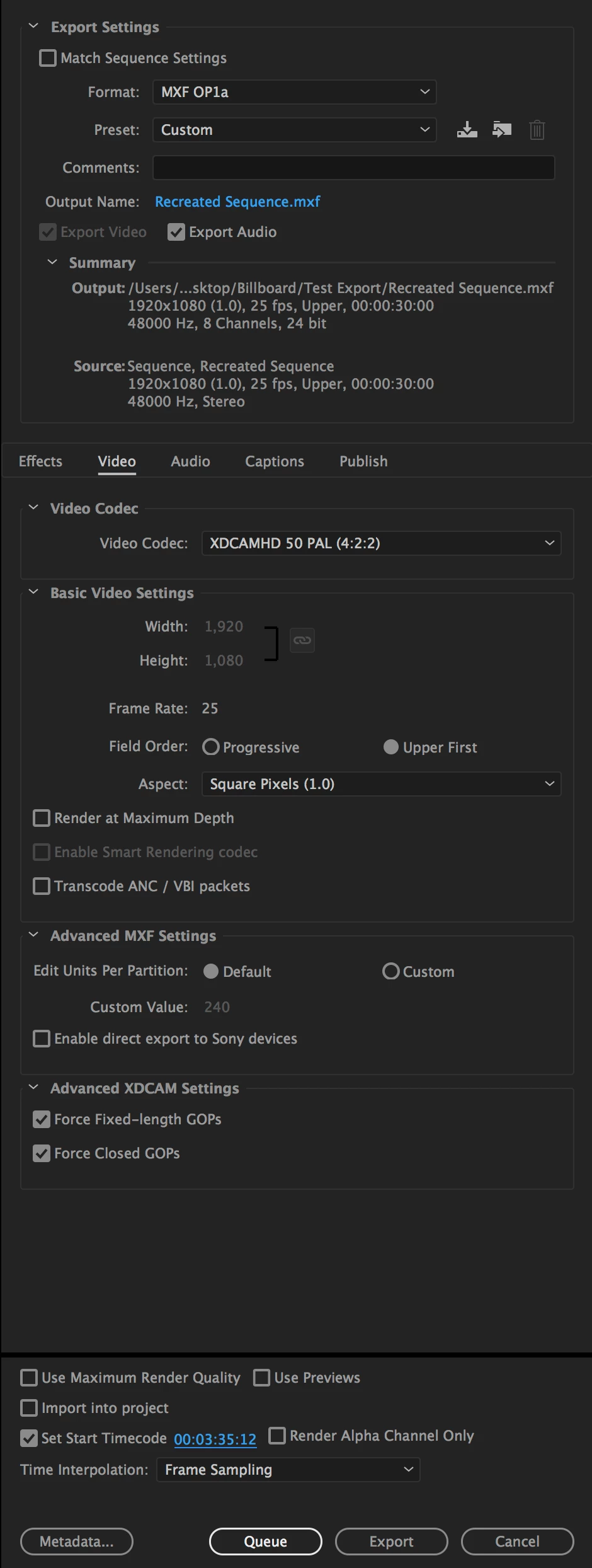Click the width-height link constraint icon
This screenshot has height=1568, width=592.
coord(302,640)
